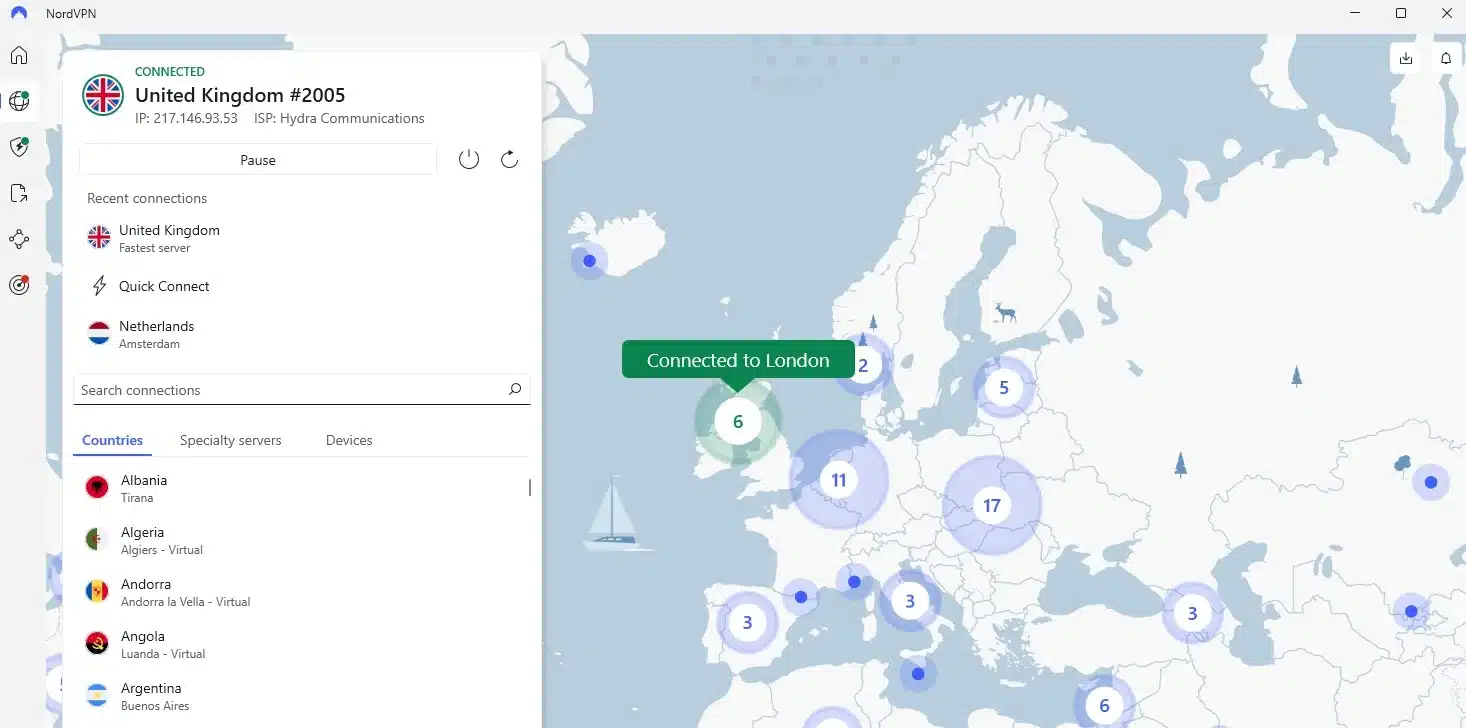Click the disconnect power icon
The image size is (1466, 728).
(x=469, y=159)
